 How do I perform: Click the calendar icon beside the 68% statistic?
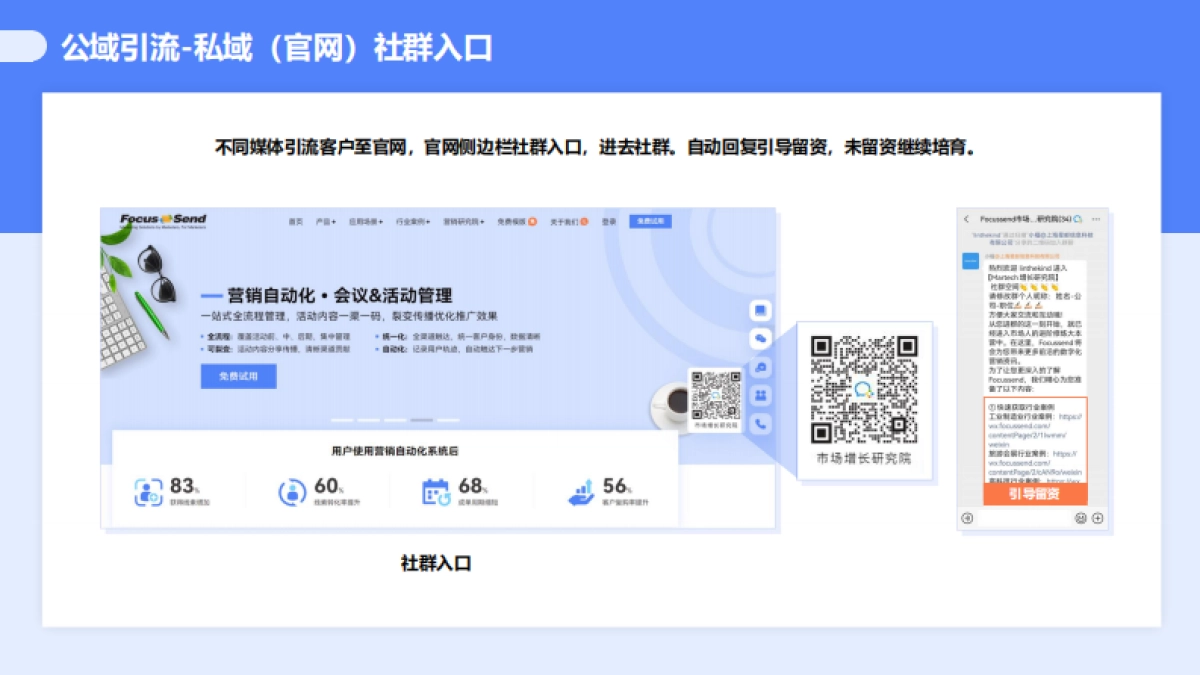pyautogui.click(x=434, y=490)
